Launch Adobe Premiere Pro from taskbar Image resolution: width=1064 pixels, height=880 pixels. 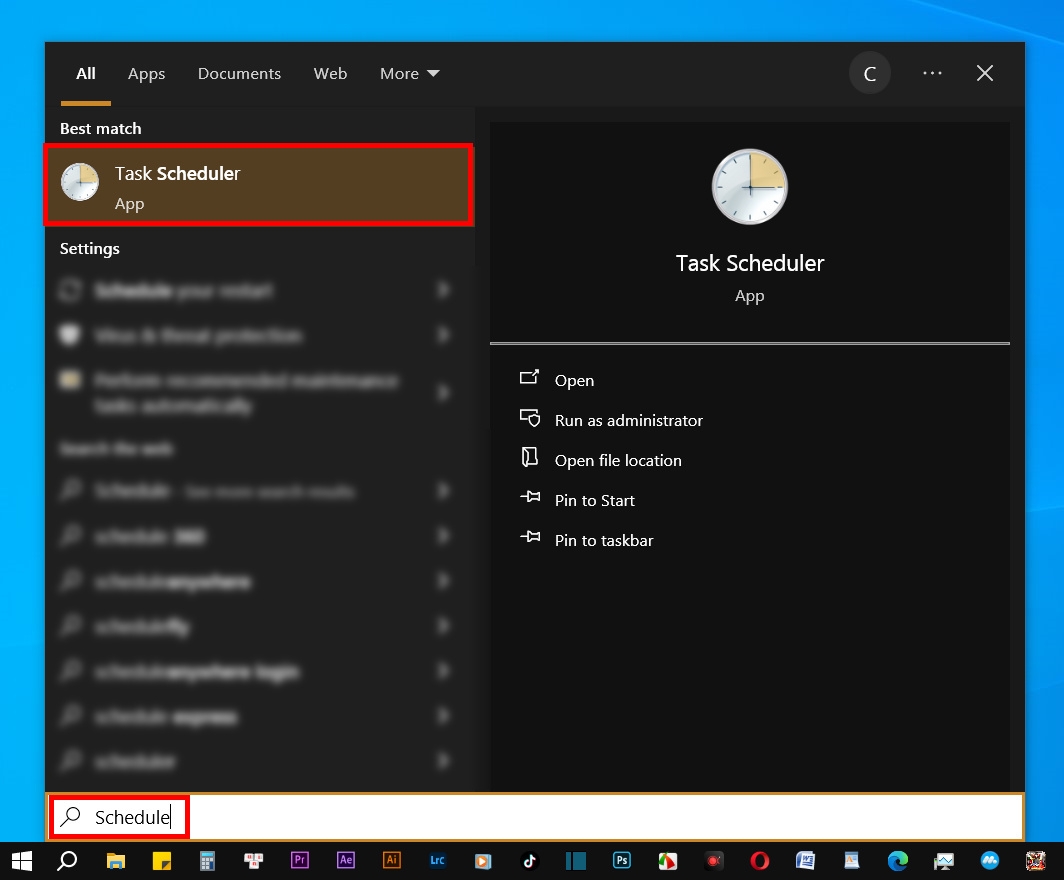pos(299,860)
